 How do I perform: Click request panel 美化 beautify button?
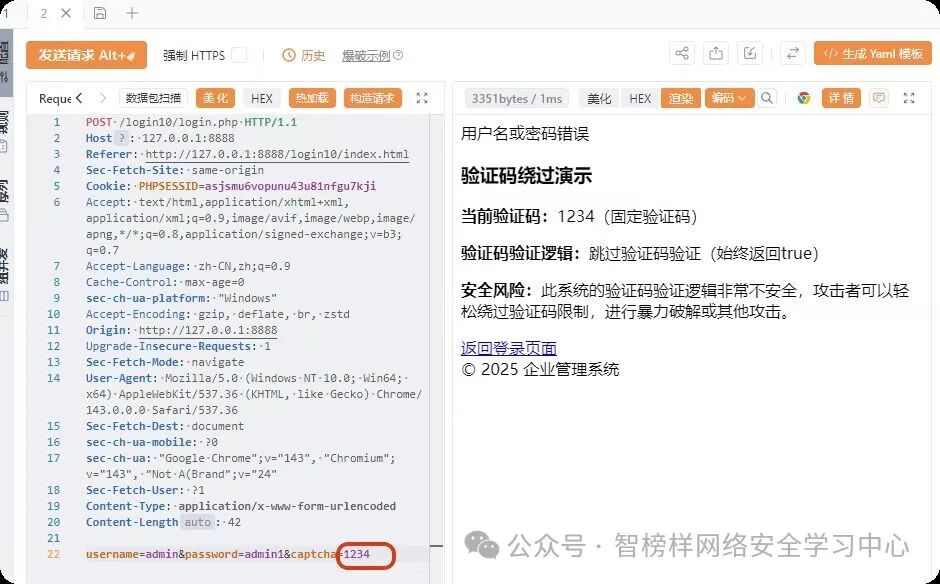pyautogui.click(x=215, y=98)
